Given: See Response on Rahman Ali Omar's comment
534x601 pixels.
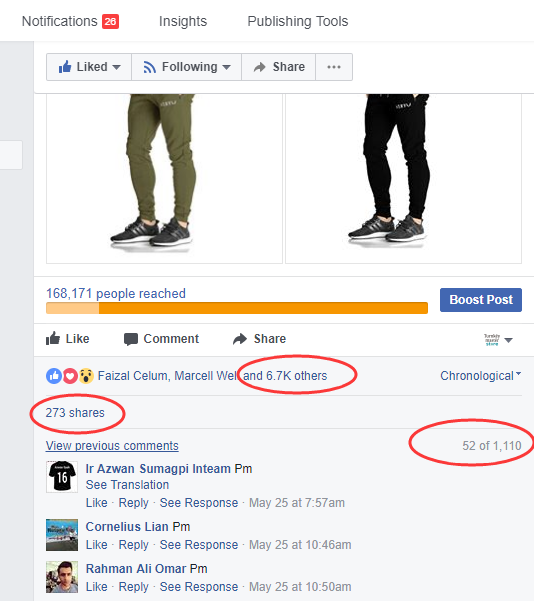Looking at the screenshot, I should (x=199, y=587).
